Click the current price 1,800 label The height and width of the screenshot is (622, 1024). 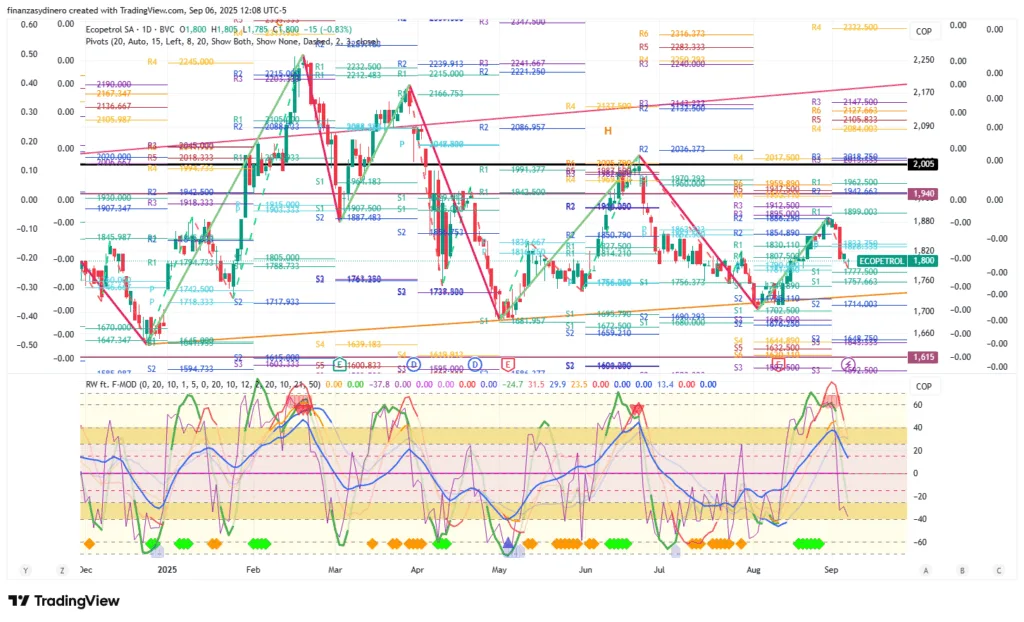(923, 261)
